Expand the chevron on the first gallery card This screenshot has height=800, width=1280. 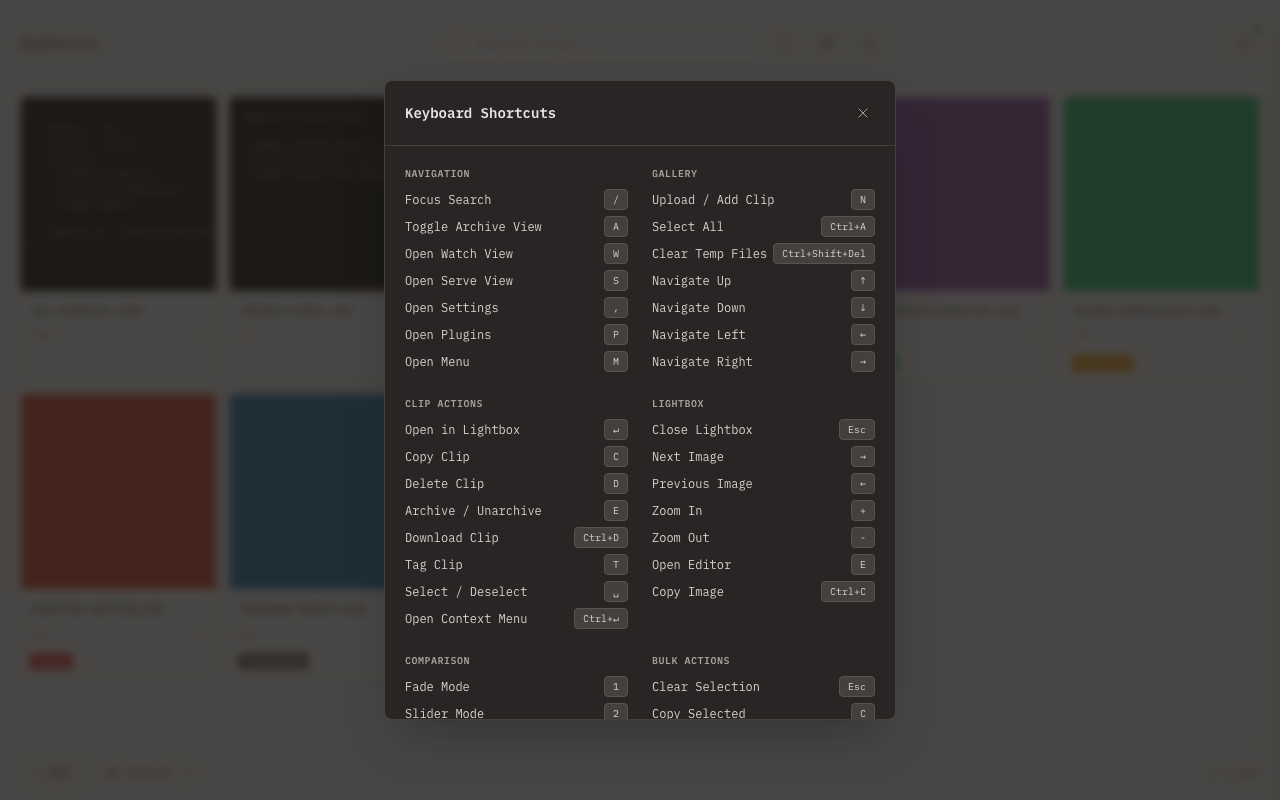(196, 335)
